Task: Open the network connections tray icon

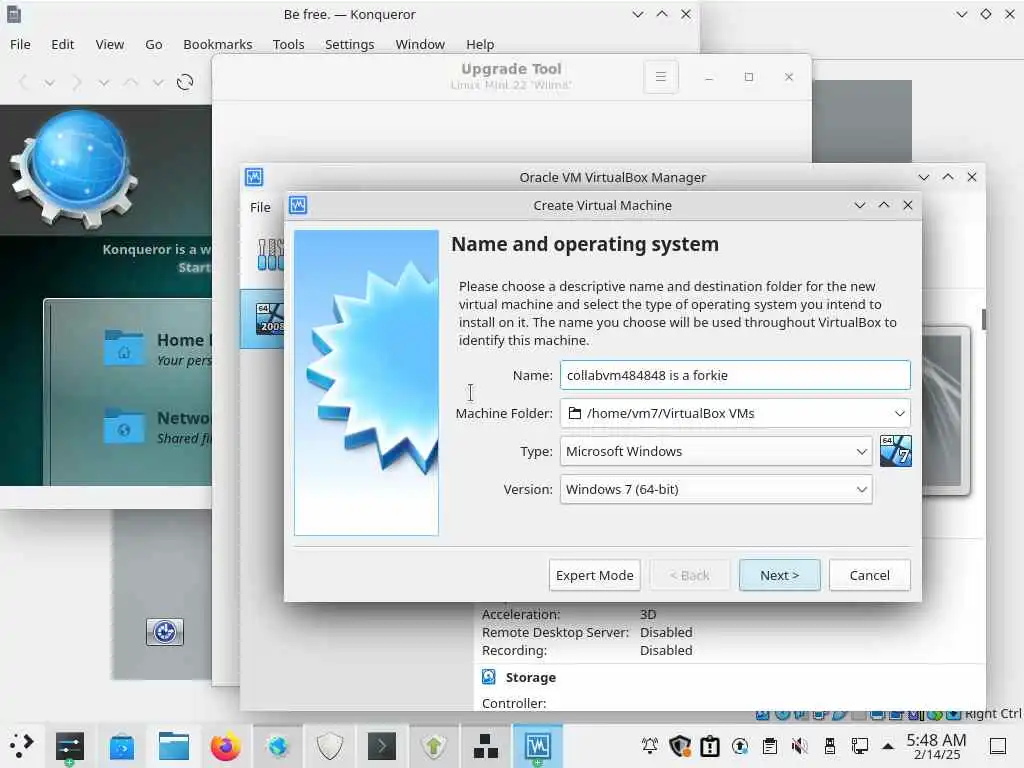Action: 859,746
